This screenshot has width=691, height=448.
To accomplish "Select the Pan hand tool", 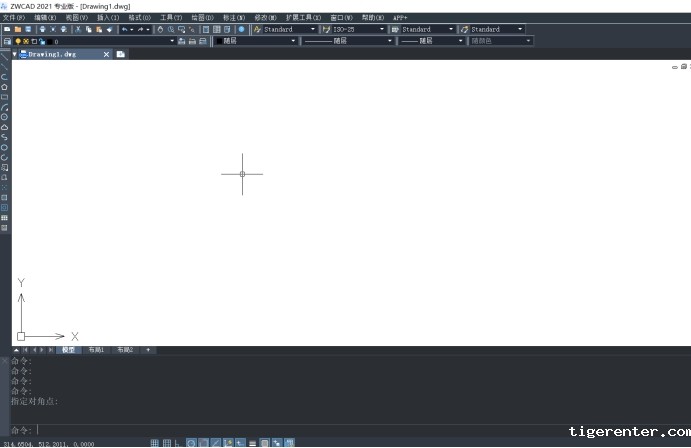I will 159,29.
